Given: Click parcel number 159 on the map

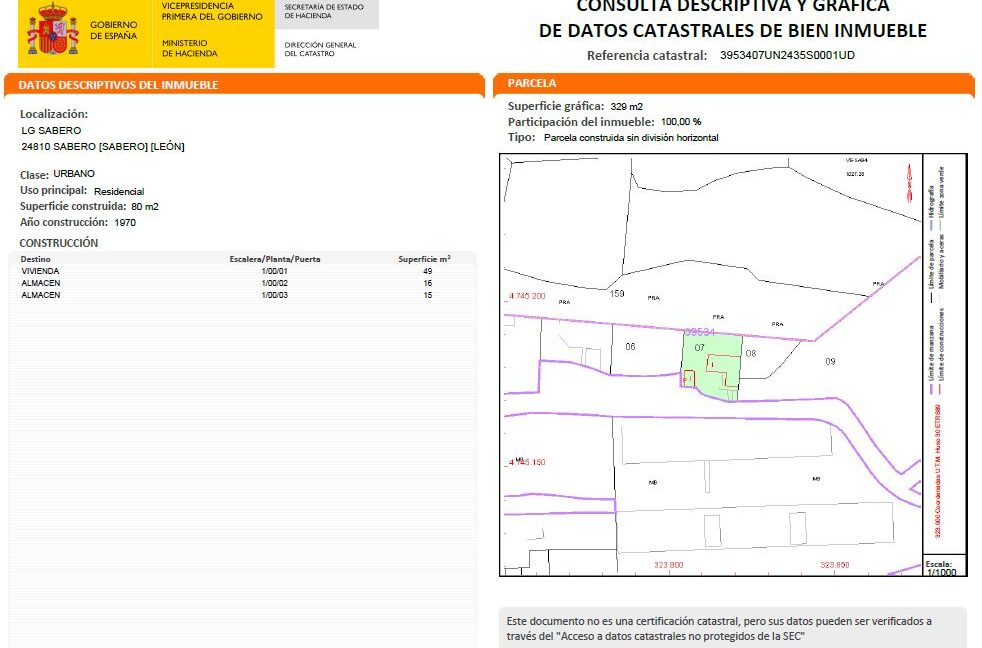Looking at the screenshot, I should (617, 293).
